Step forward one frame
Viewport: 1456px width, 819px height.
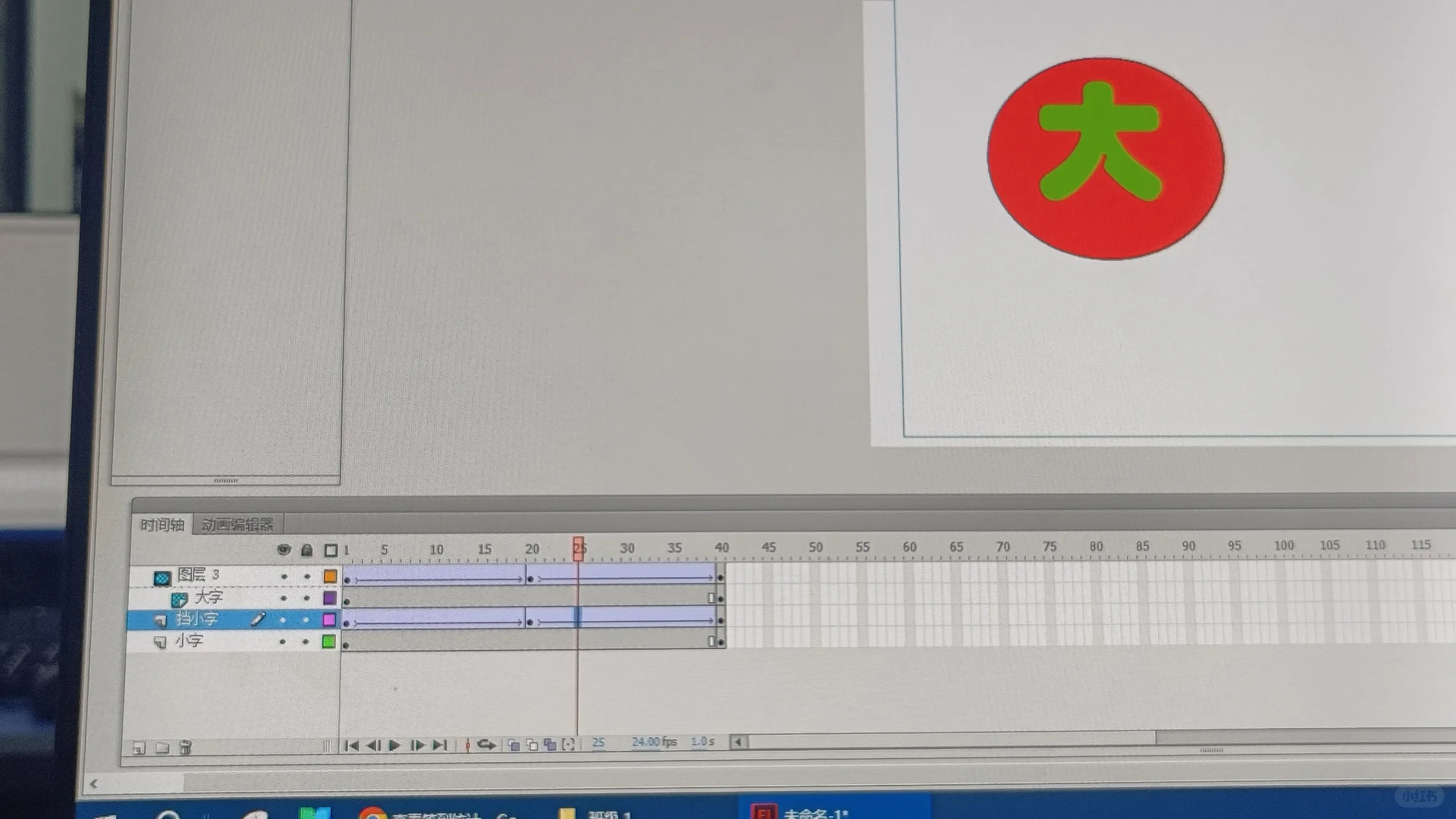(417, 746)
